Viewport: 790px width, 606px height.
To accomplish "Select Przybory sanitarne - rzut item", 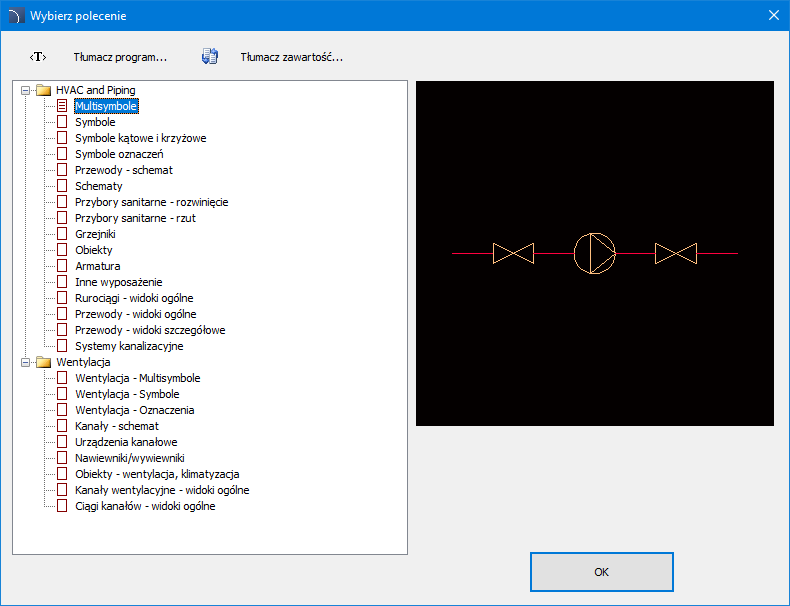I will (x=135, y=218).
